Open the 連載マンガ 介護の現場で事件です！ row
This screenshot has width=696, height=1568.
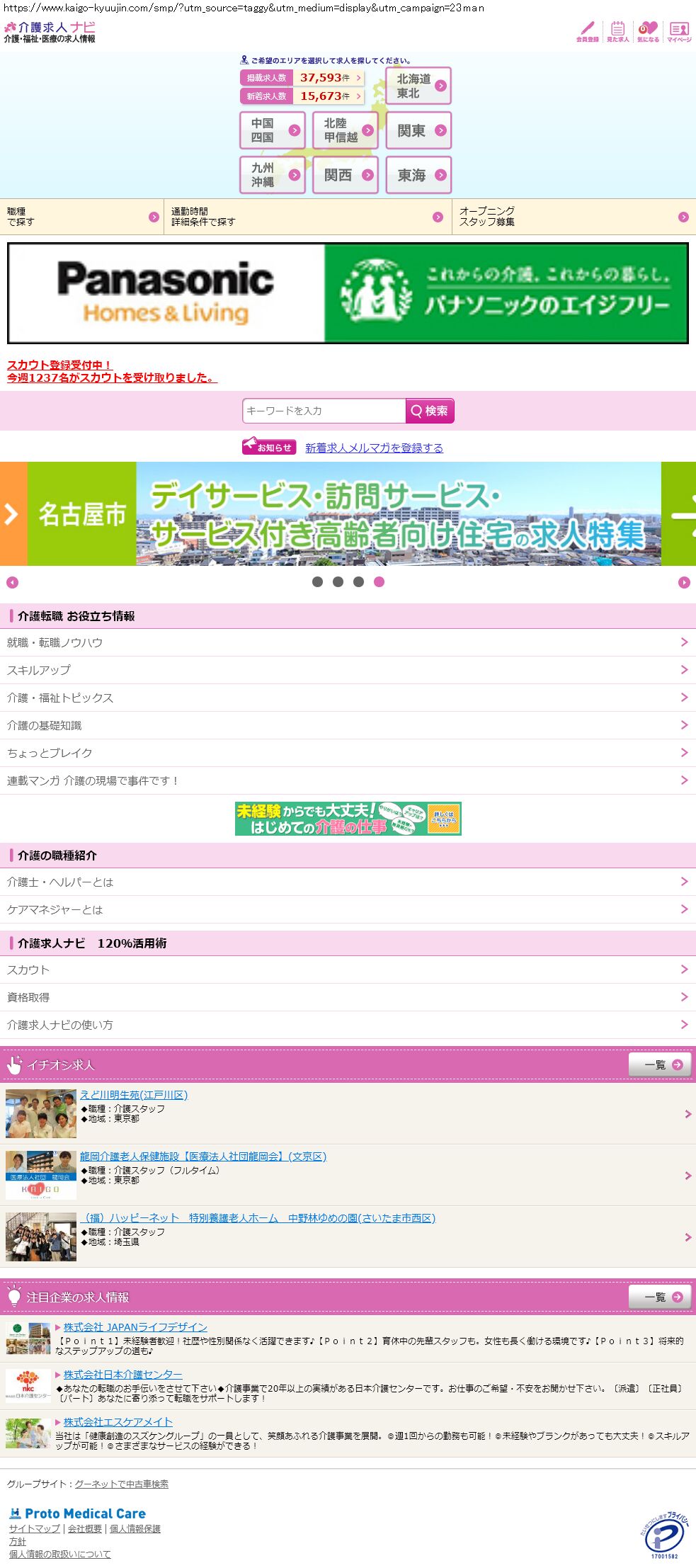pyautogui.click(x=348, y=780)
